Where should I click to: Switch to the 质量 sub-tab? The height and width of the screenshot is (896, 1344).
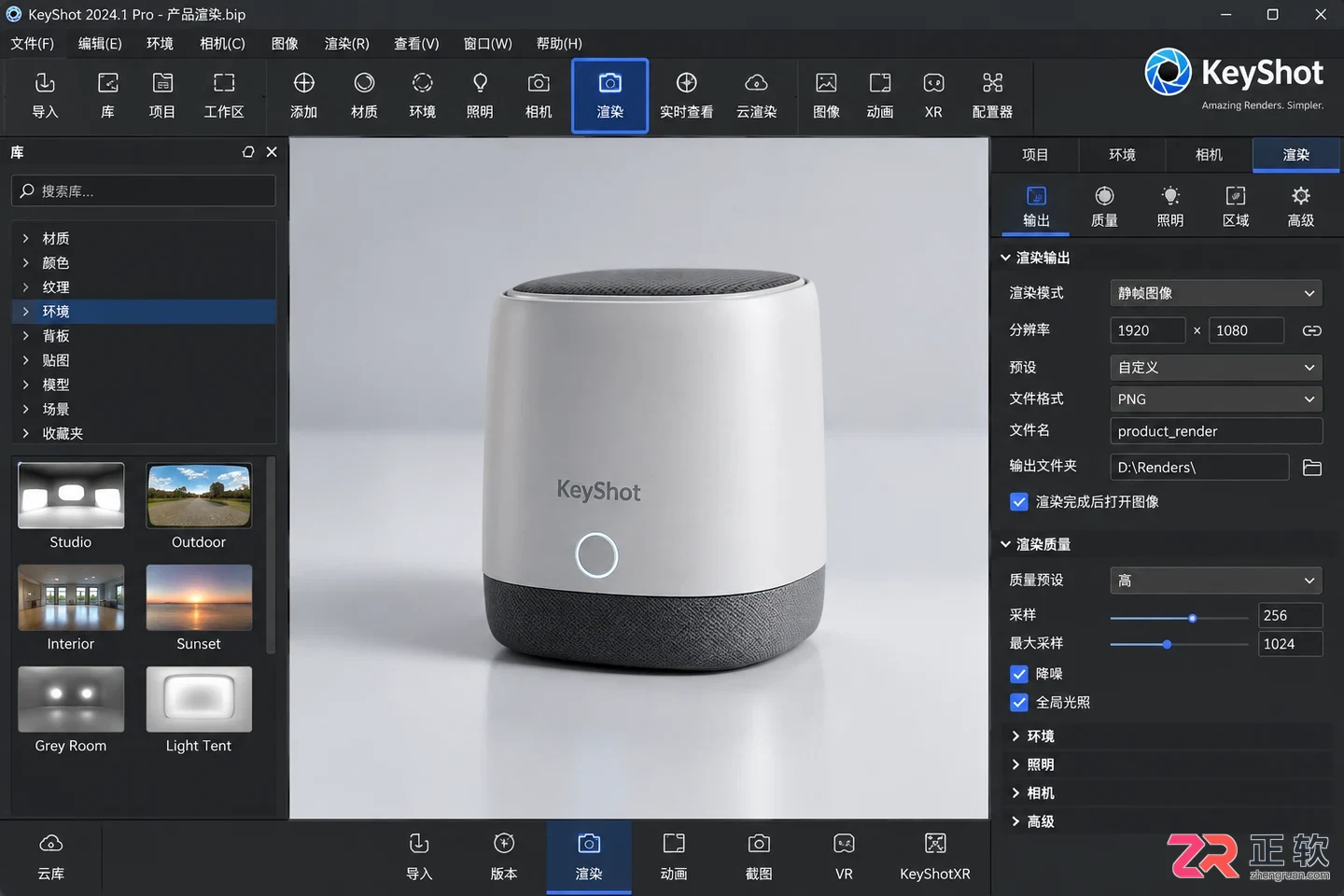pos(1104,206)
